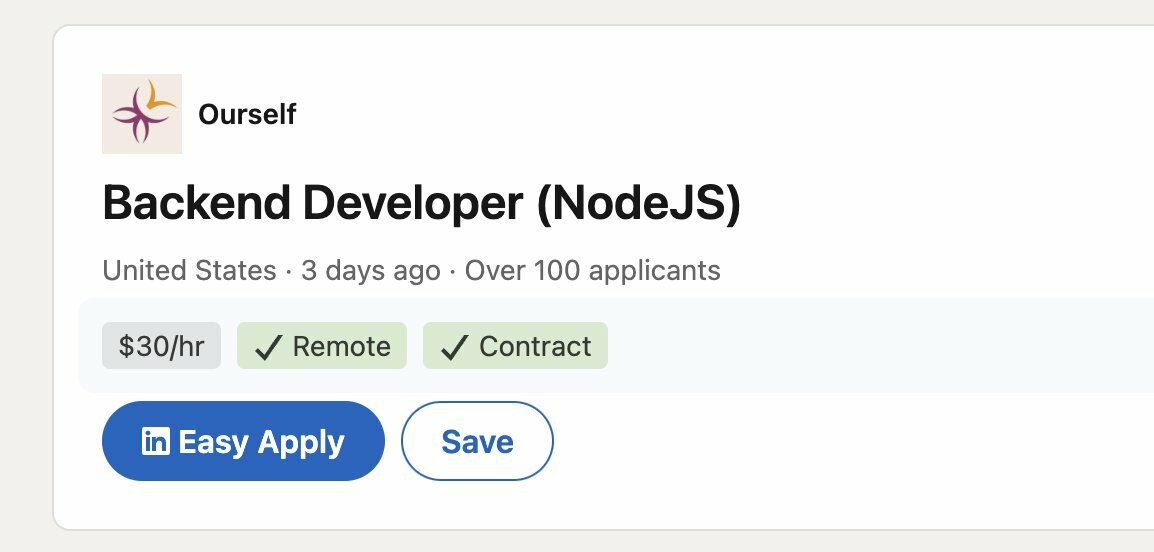The height and width of the screenshot is (552, 1154).
Task: Click the Ourself company logo
Action: point(142,114)
